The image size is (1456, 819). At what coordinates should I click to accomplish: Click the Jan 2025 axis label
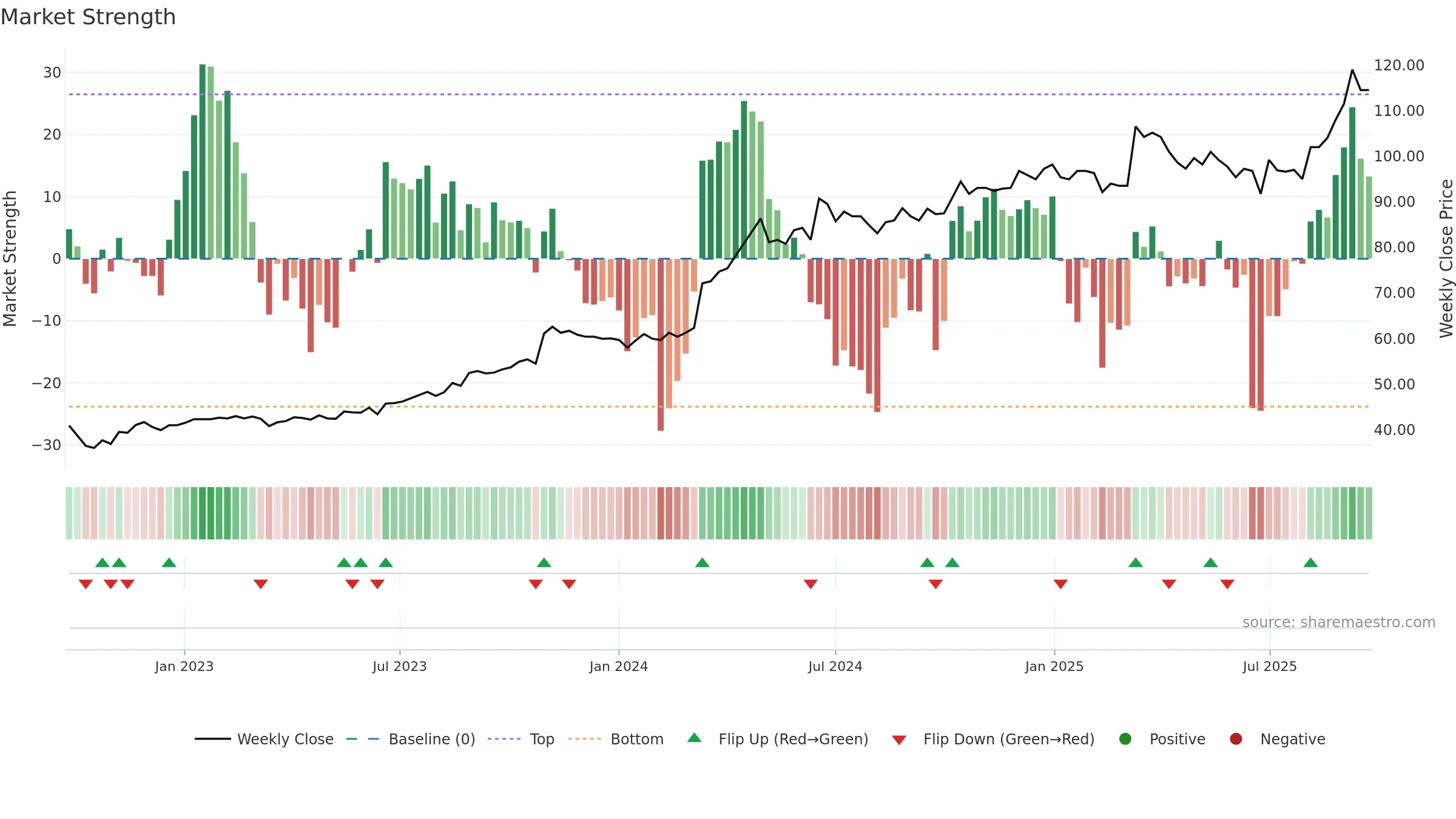[x=1054, y=666]
